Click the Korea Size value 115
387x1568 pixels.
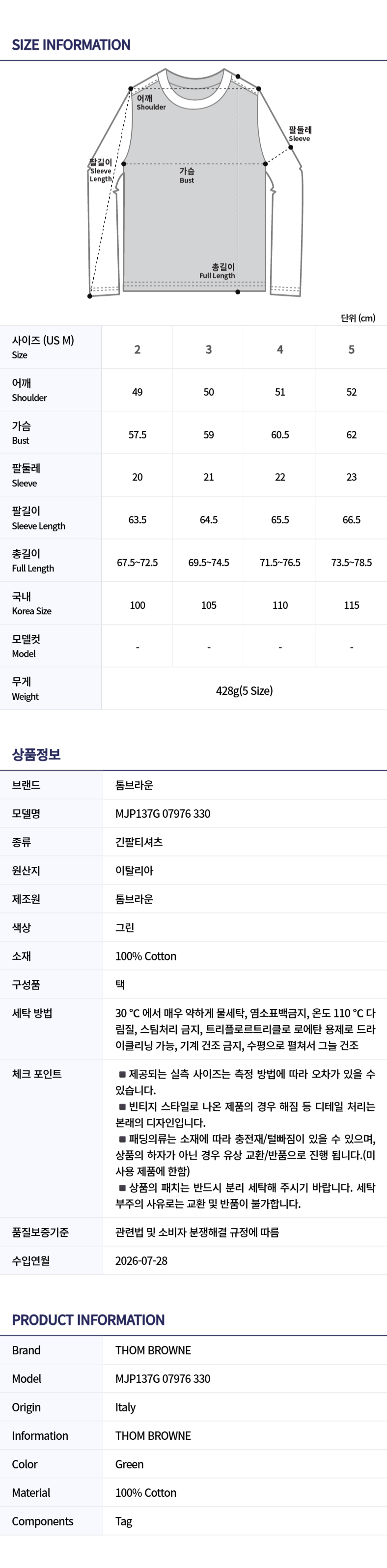point(352,605)
